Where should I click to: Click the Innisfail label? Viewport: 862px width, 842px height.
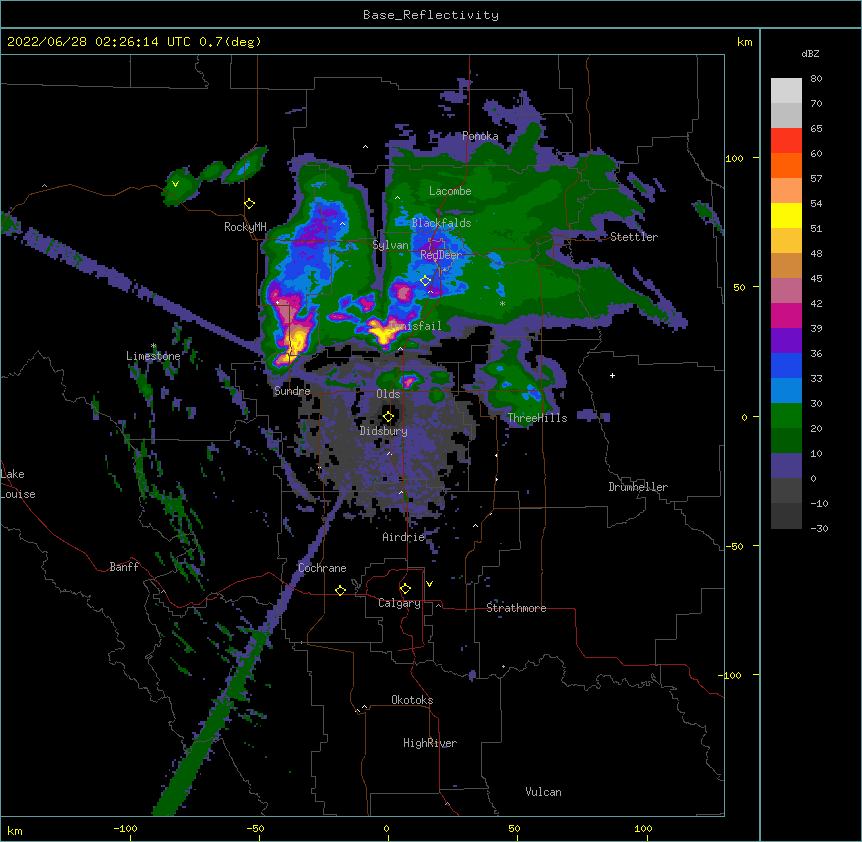(x=415, y=326)
